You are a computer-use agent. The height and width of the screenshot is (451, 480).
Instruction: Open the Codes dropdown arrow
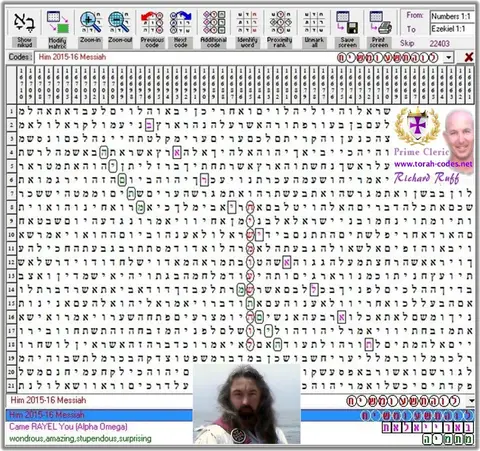tap(449, 57)
